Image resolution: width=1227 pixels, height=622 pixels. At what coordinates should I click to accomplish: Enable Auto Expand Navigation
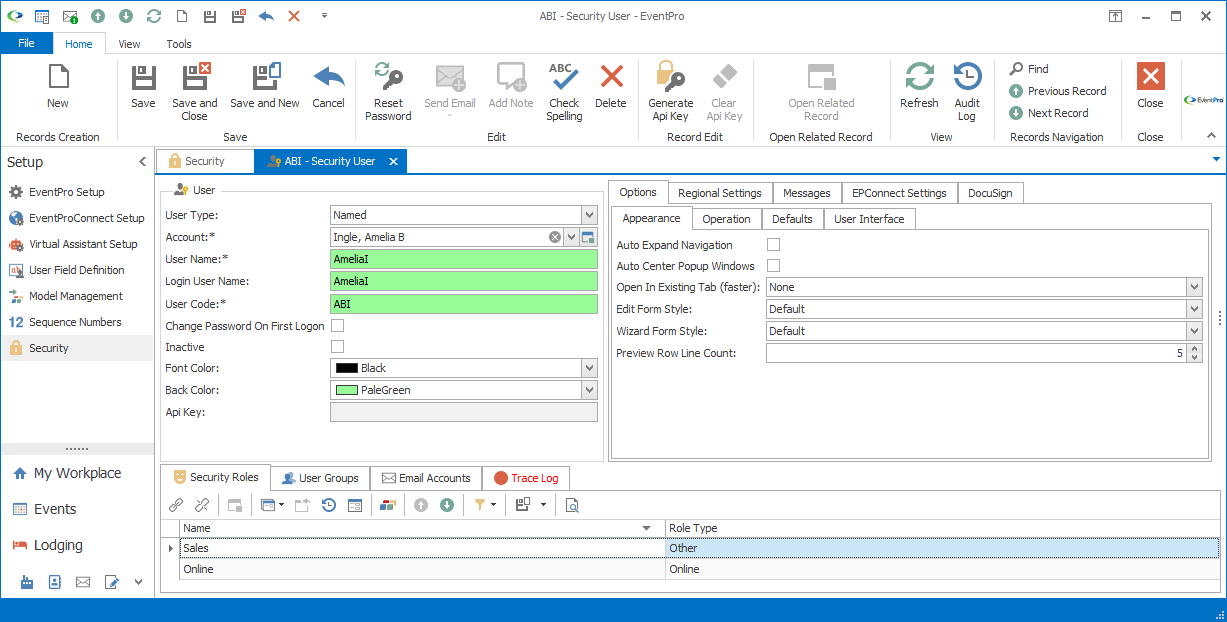click(x=773, y=244)
